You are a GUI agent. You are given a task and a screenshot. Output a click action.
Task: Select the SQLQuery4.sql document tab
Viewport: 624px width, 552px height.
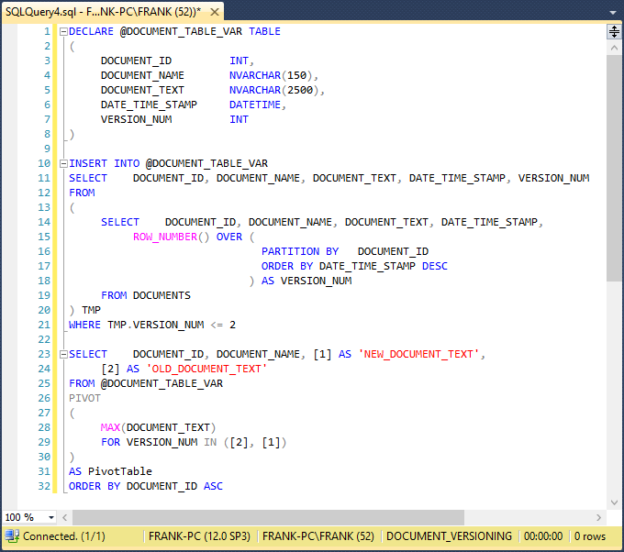[103, 12]
